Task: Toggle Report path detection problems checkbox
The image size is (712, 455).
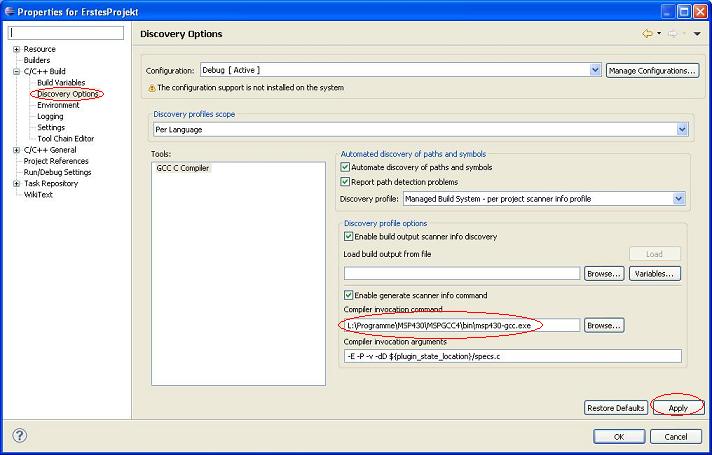Action: 345,182
